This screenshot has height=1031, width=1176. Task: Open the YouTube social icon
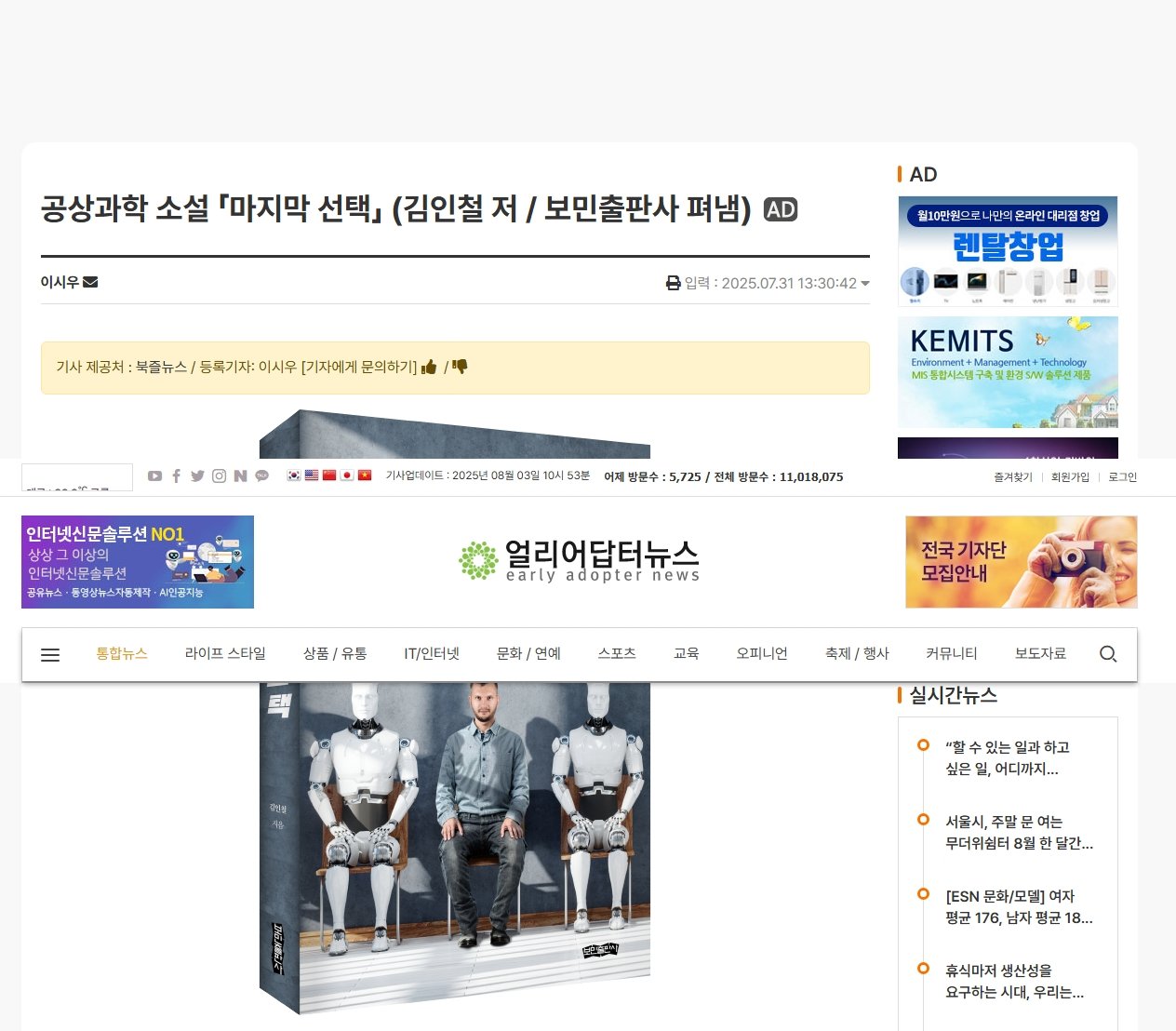click(x=154, y=476)
